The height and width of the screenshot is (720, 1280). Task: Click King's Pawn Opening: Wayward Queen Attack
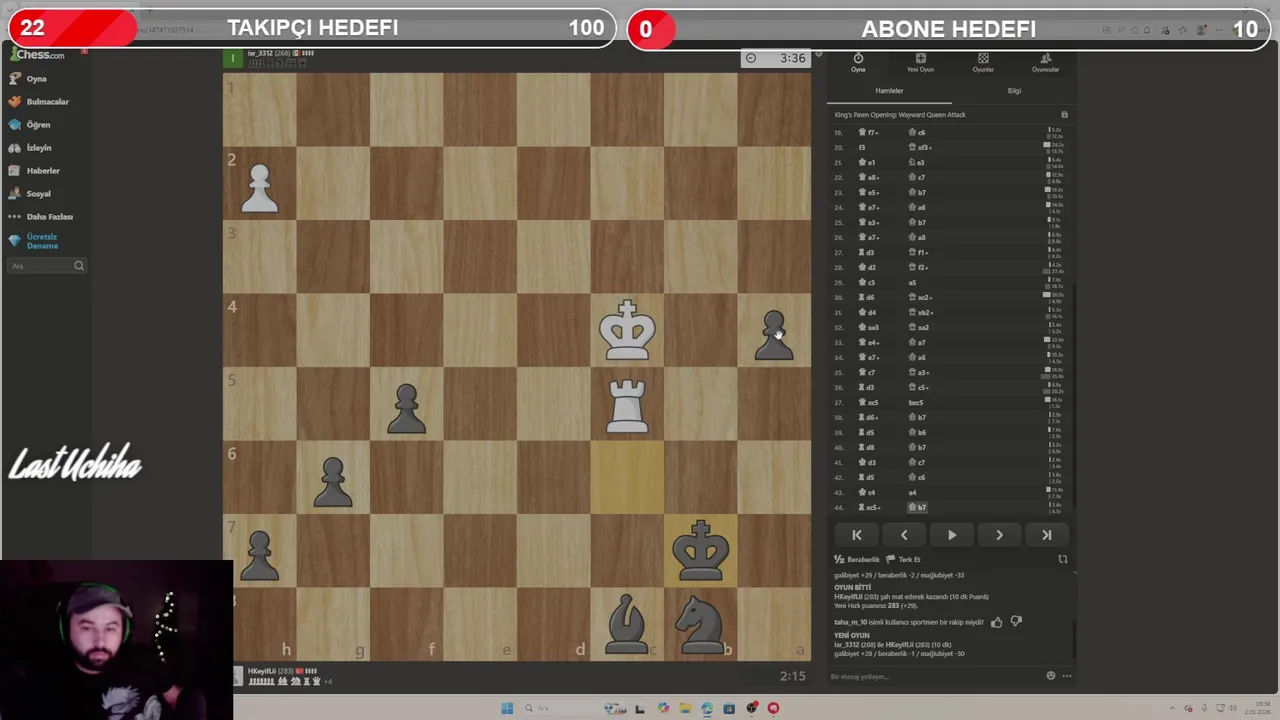(x=900, y=115)
